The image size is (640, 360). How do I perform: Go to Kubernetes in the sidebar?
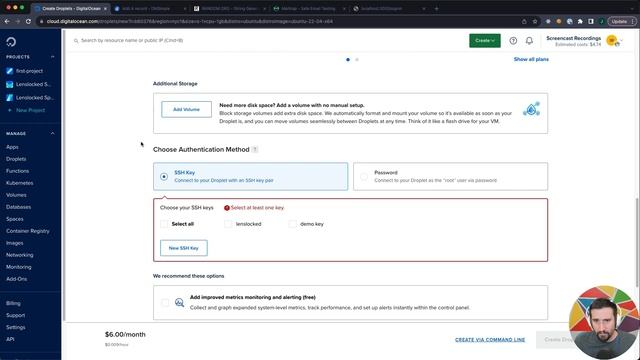[20, 183]
